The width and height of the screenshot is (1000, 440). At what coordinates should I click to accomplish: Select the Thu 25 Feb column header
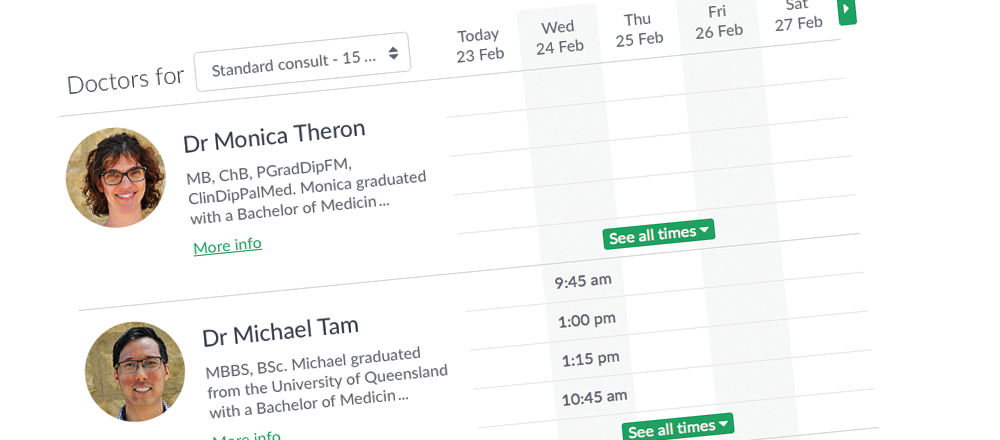click(x=639, y=29)
